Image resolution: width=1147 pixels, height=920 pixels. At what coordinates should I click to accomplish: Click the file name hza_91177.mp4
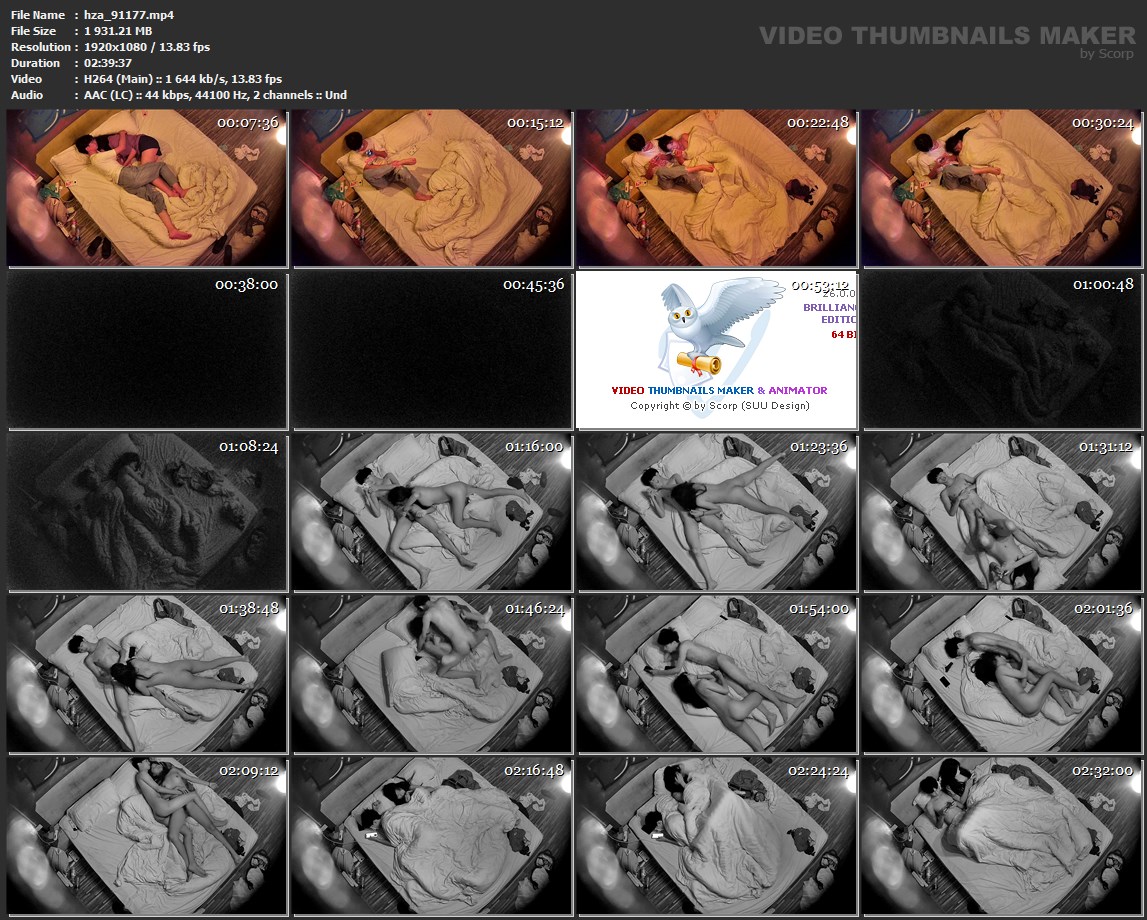tap(129, 15)
